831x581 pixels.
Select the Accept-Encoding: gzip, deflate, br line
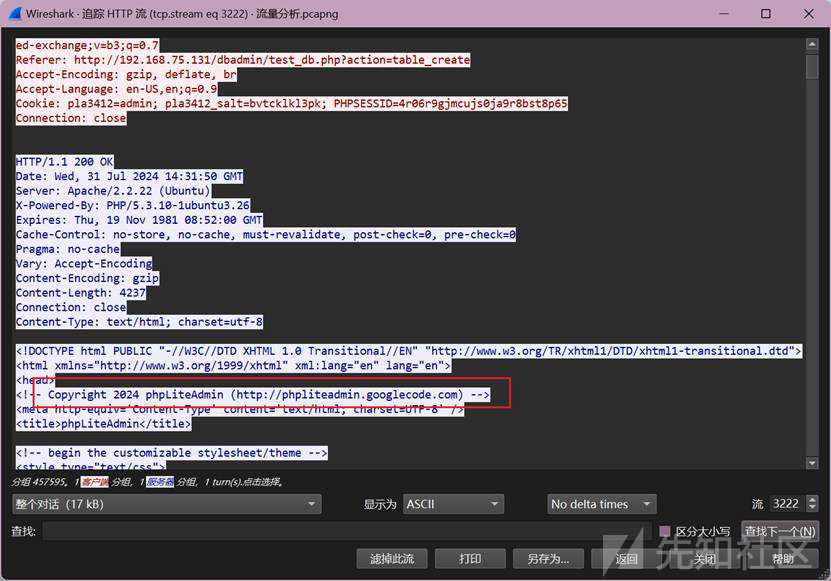click(x=126, y=75)
